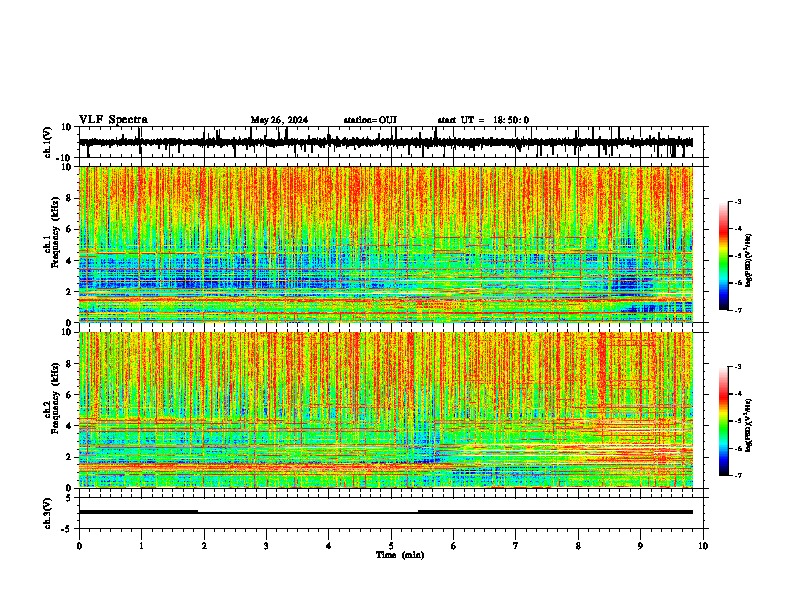Click the 'Time (min)' axis label
792x612 pixels.
(400, 555)
